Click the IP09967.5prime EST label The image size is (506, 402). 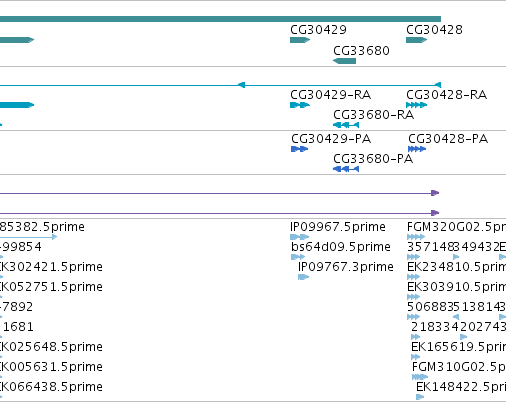pyautogui.click(x=338, y=227)
